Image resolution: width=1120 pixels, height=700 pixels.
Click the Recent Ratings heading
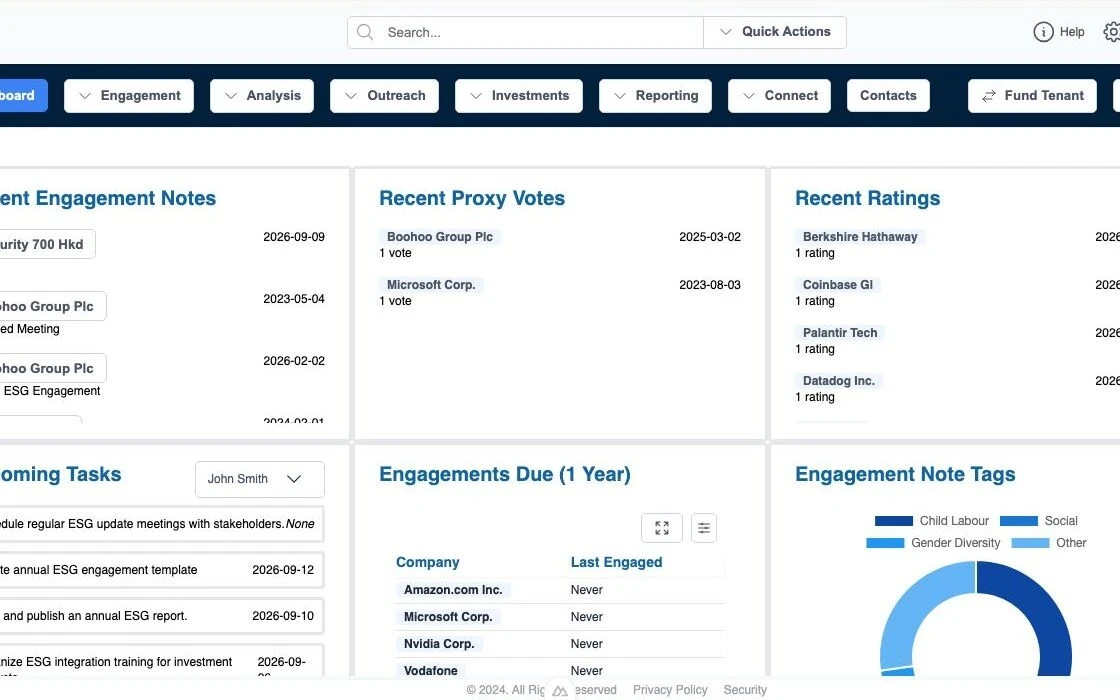(x=868, y=199)
